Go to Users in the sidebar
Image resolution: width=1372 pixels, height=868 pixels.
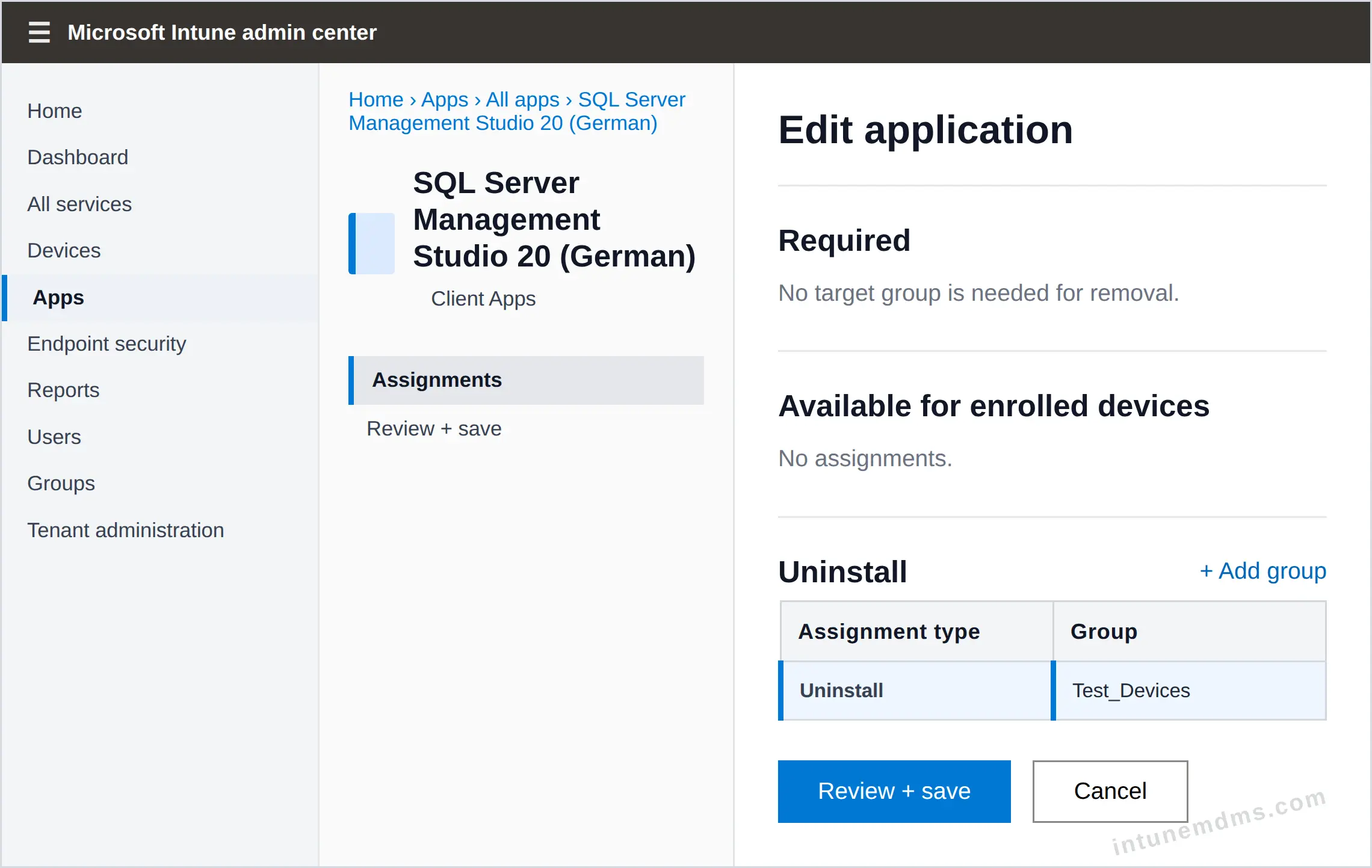tap(54, 437)
